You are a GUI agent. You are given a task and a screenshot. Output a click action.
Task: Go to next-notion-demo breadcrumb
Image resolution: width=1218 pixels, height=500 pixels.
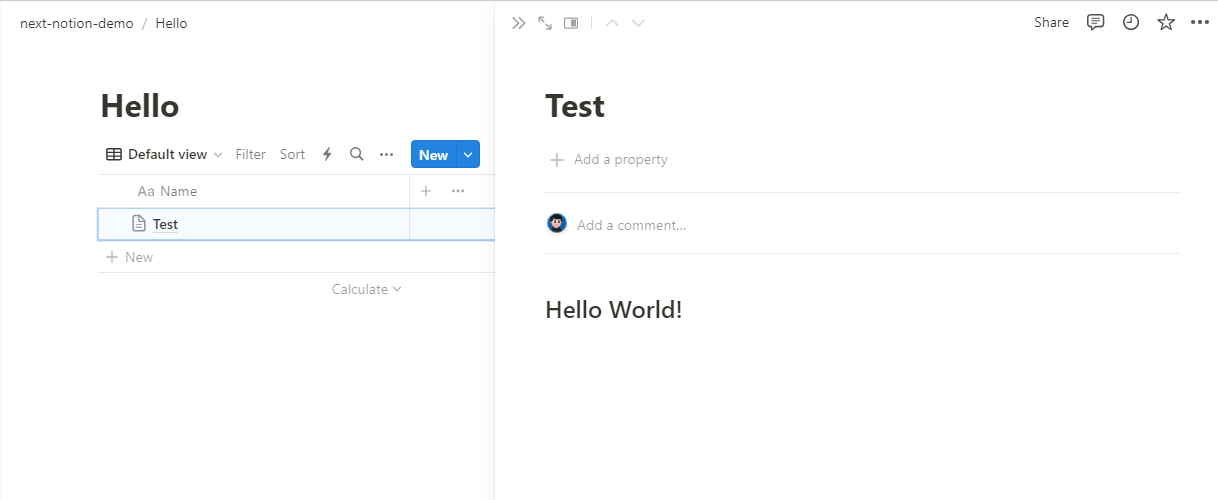[x=76, y=23]
